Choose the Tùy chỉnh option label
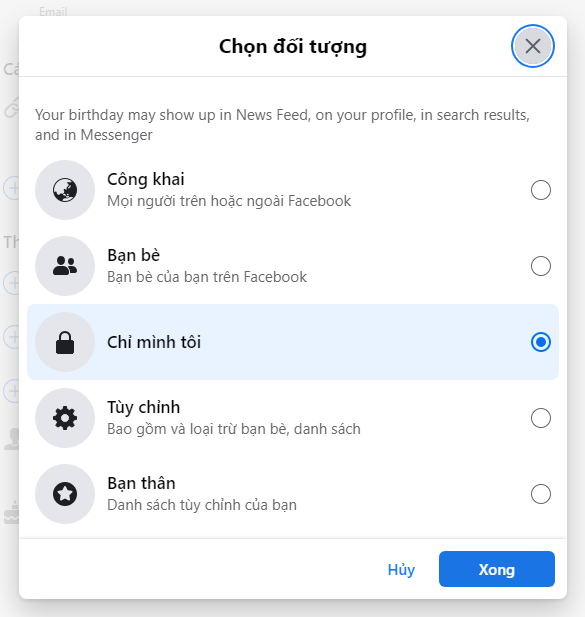585x617 pixels. click(x=144, y=407)
